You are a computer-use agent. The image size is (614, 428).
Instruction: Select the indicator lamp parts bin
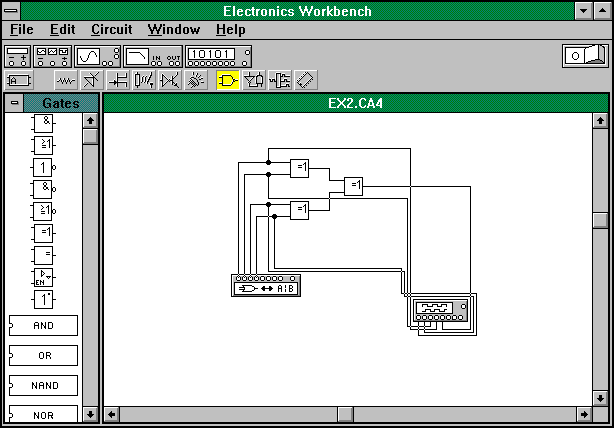coord(198,80)
